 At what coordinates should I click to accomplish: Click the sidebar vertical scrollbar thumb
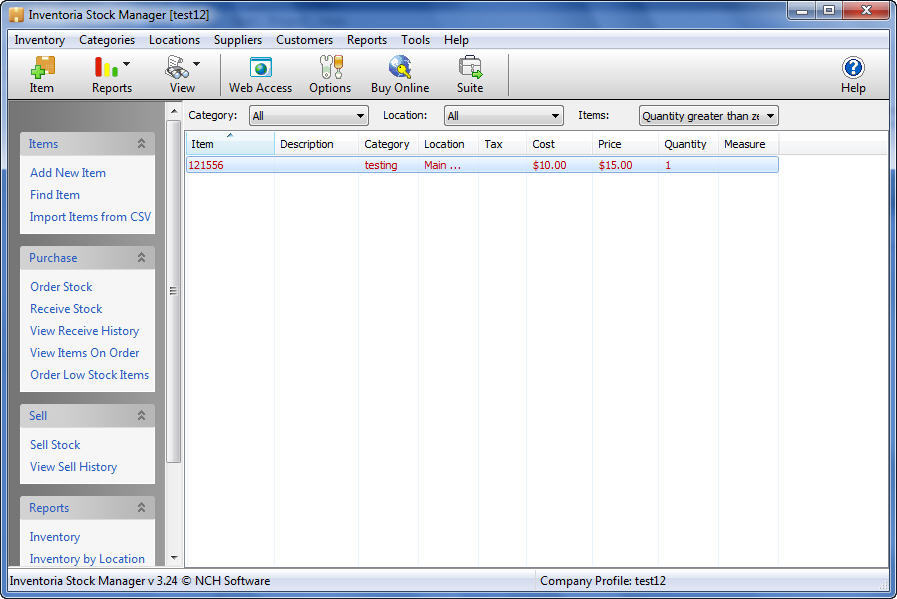pyautogui.click(x=174, y=291)
